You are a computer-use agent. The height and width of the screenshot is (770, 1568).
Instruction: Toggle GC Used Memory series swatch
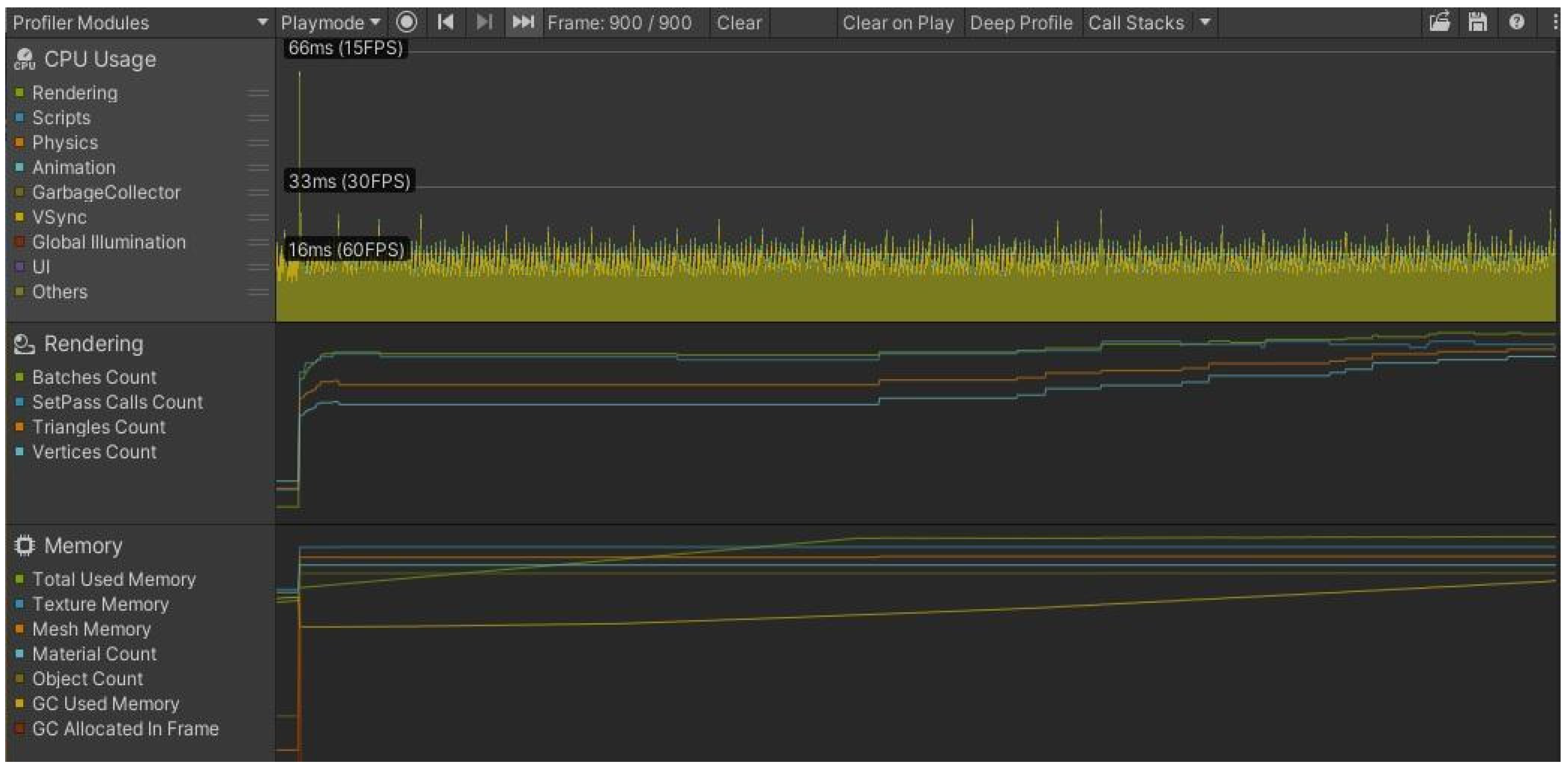pyautogui.click(x=20, y=704)
